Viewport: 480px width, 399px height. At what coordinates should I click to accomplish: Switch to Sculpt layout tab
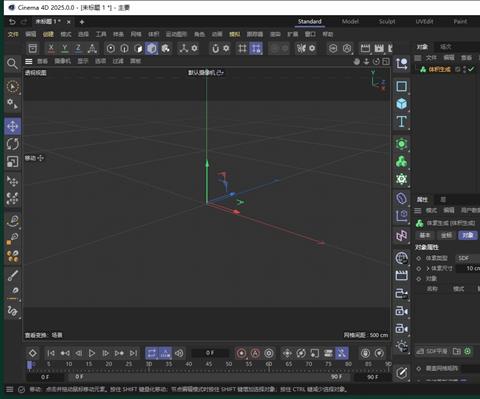(x=387, y=22)
